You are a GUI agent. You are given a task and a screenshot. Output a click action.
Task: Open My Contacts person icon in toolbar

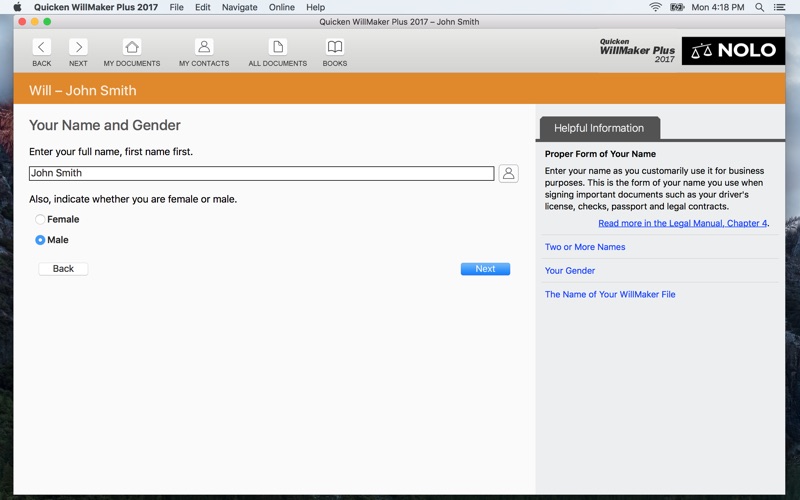(204, 47)
